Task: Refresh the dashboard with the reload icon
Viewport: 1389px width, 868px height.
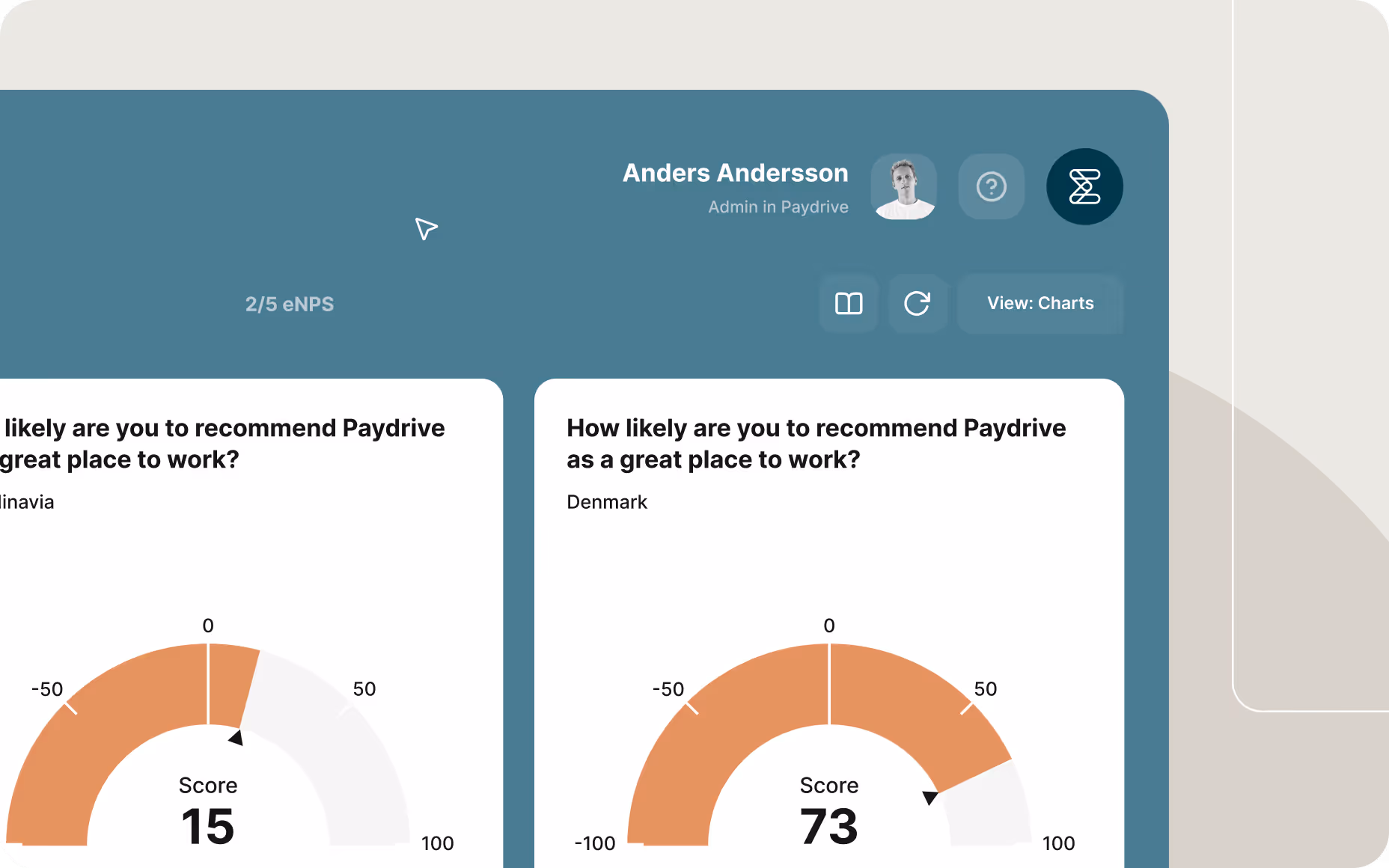Action: click(x=918, y=304)
